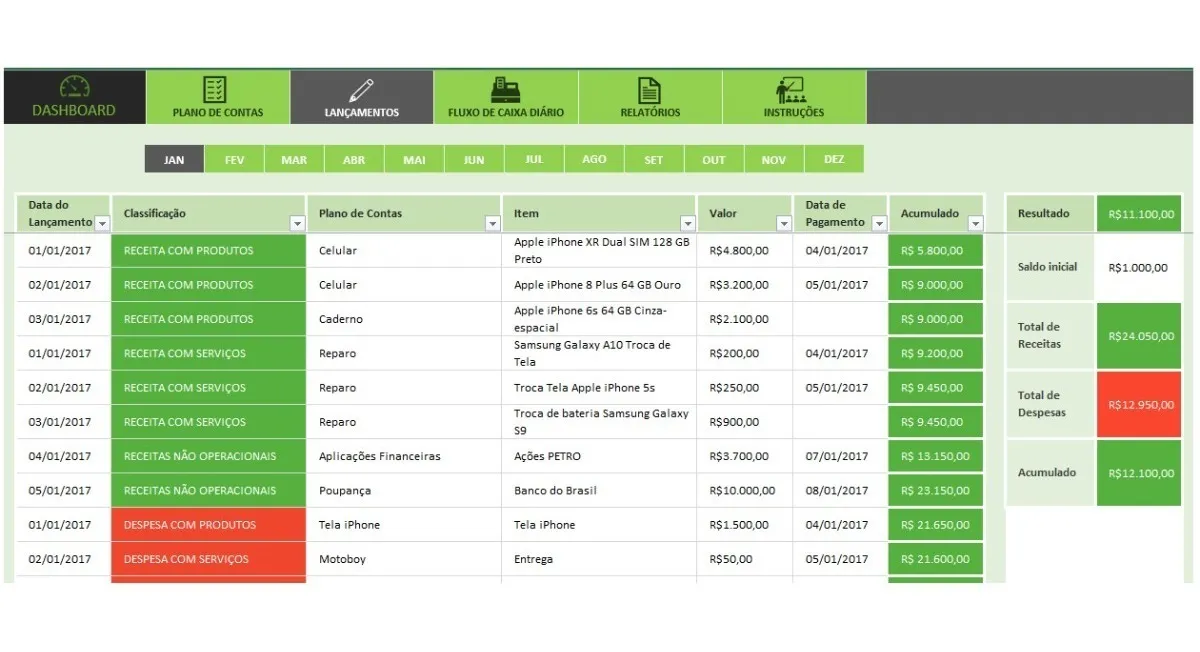This screenshot has width=1200, height=652.
Task: Click the Relatórios document icon
Action: point(650,90)
